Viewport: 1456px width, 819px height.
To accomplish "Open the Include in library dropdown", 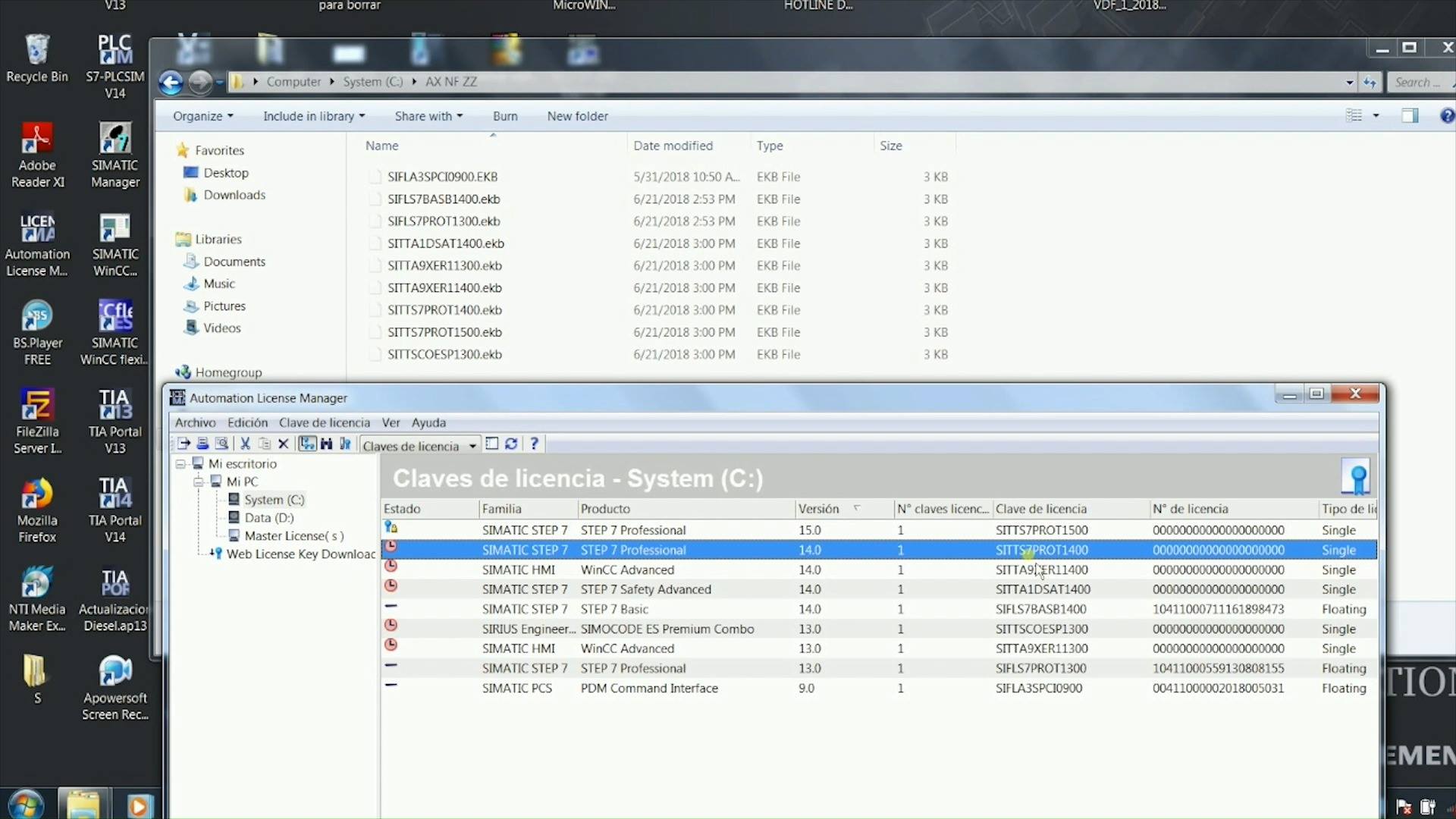I will (314, 116).
